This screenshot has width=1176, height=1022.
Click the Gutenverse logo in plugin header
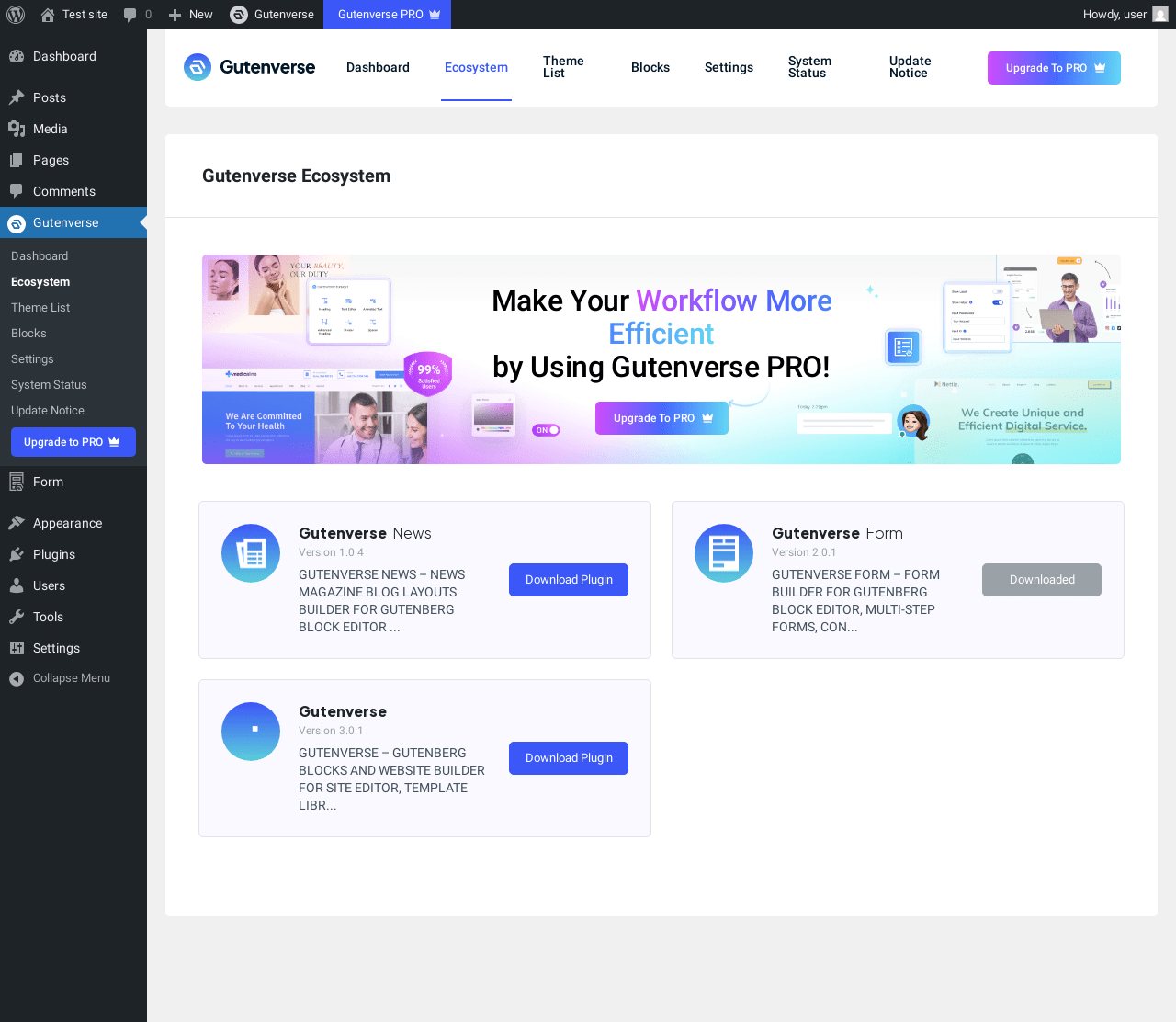click(x=249, y=67)
